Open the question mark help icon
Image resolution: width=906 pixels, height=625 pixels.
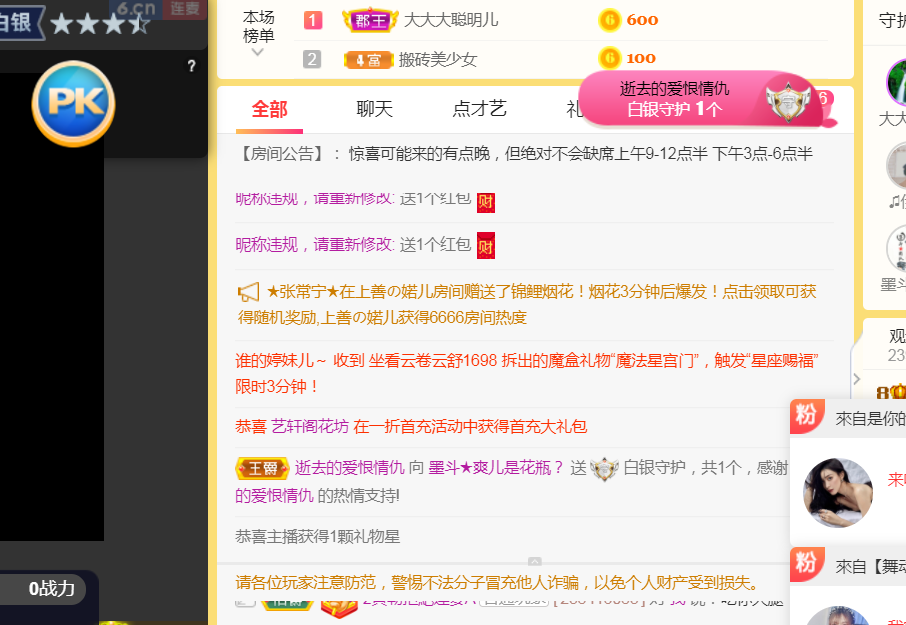click(x=191, y=66)
